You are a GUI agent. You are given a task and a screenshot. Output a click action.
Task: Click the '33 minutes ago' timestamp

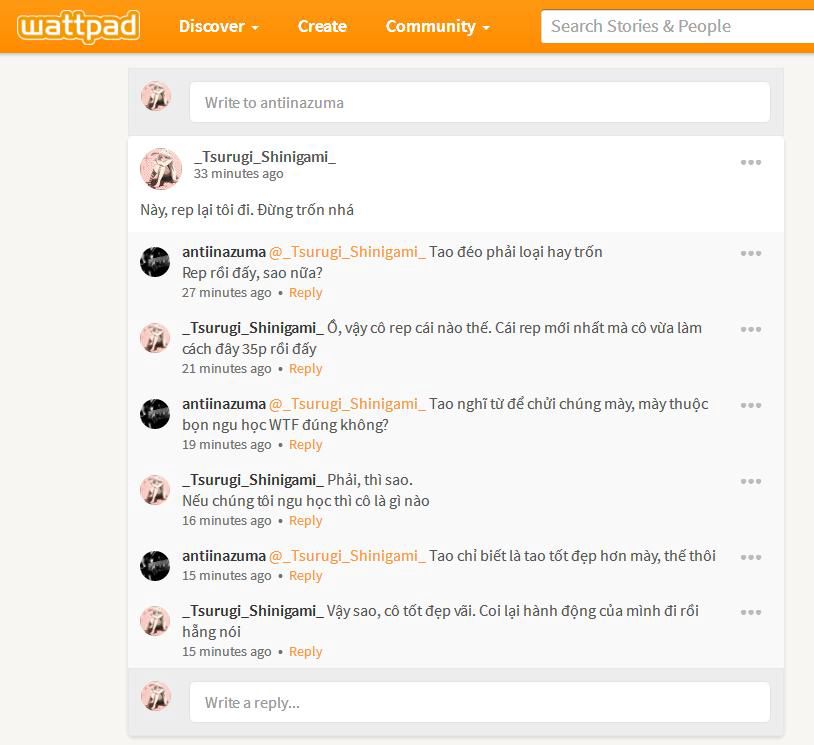tap(238, 173)
